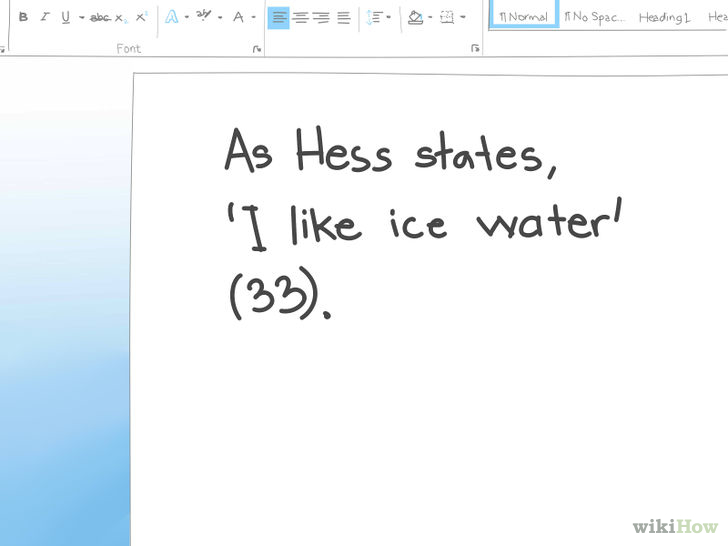This screenshot has height=546, width=728.
Task: Open the underline style dropdown arrow
Action: [x=81, y=18]
